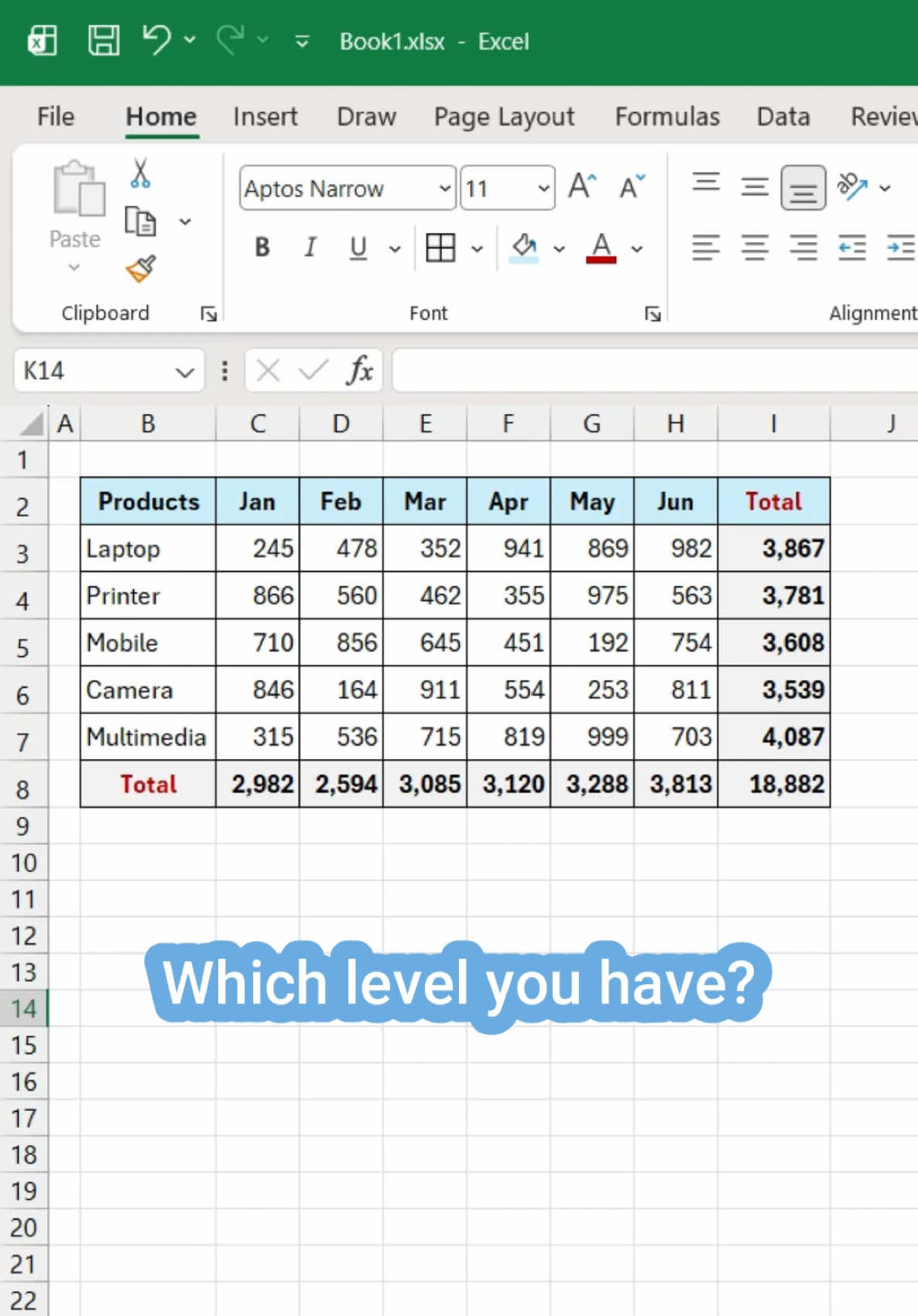Select the Products header cell
Screen dimensions: 918x1316
click(x=148, y=501)
